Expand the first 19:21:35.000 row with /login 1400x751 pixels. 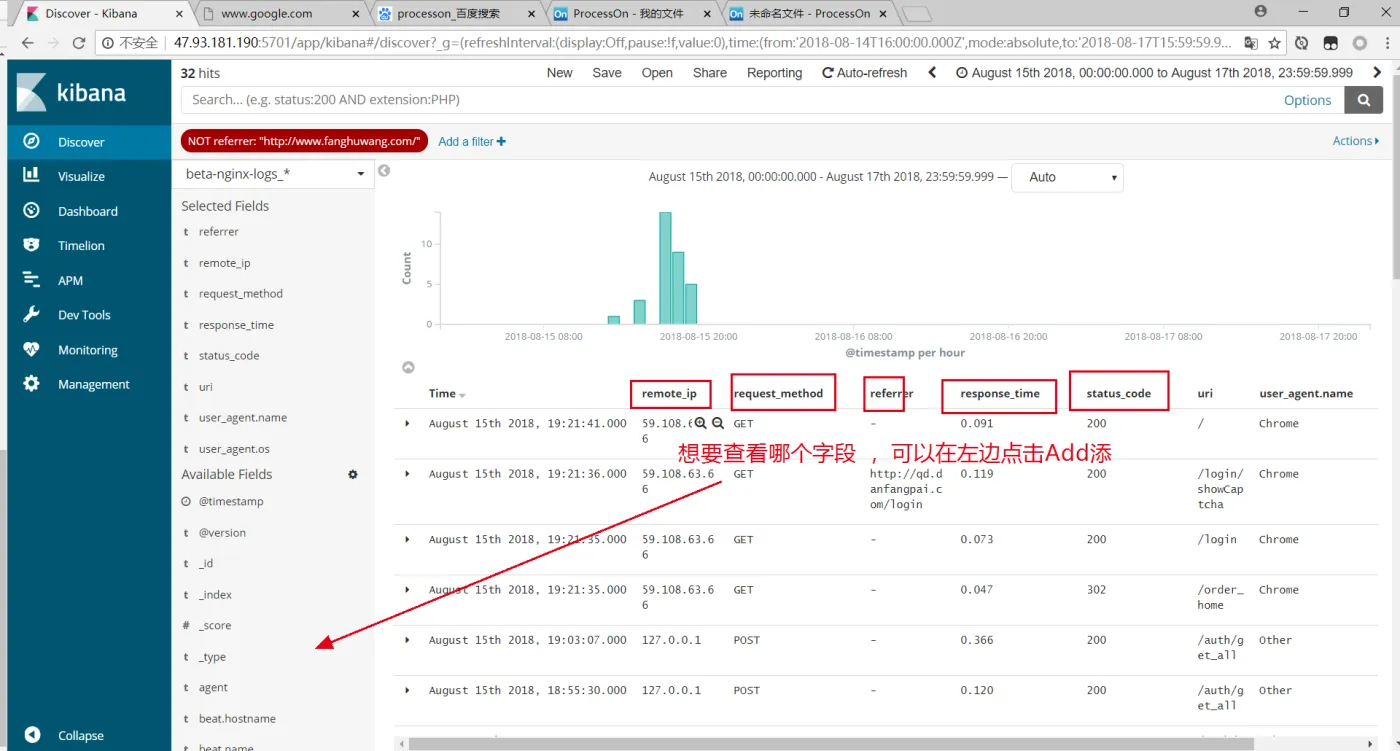(407, 539)
